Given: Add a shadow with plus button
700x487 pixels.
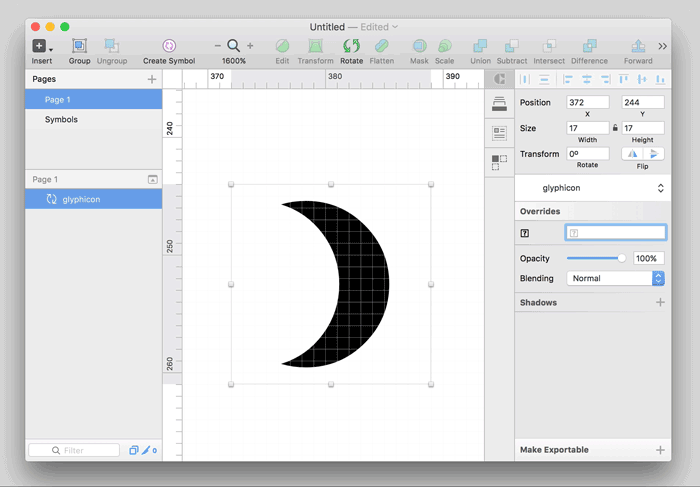Looking at the screenshot, I should 660,302.
